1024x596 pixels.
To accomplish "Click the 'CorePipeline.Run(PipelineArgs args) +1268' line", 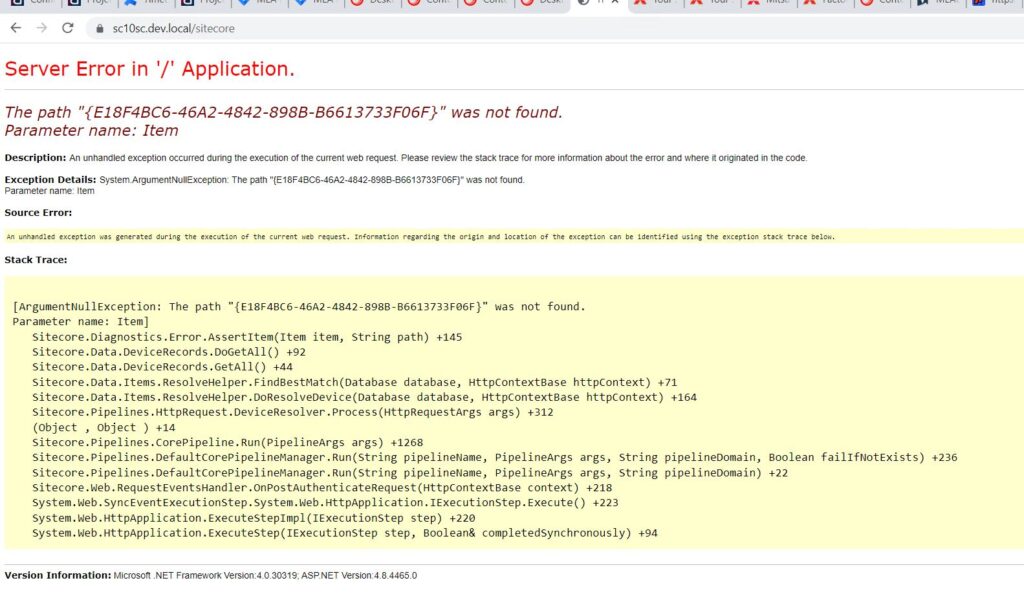I will point(228,443).
